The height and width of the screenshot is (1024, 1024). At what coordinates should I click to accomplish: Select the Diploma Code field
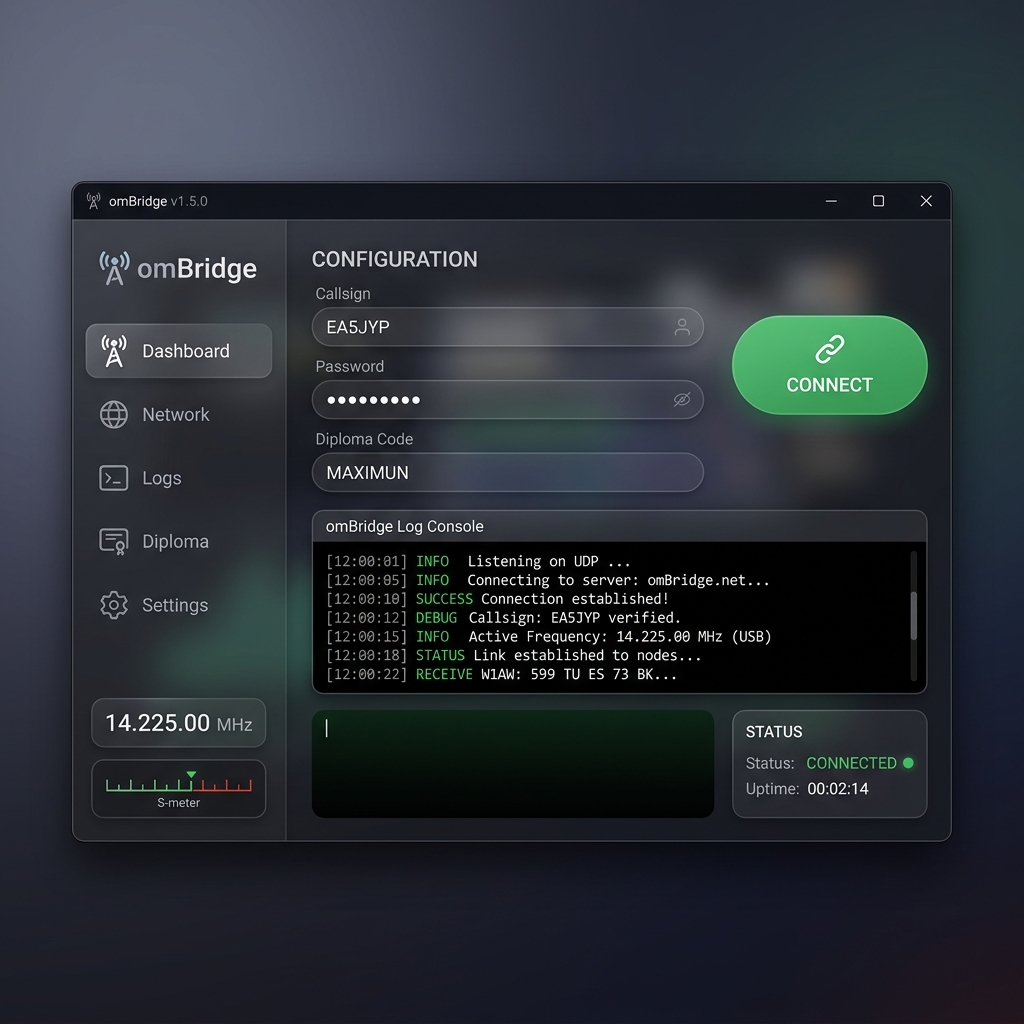coord(507,472)
